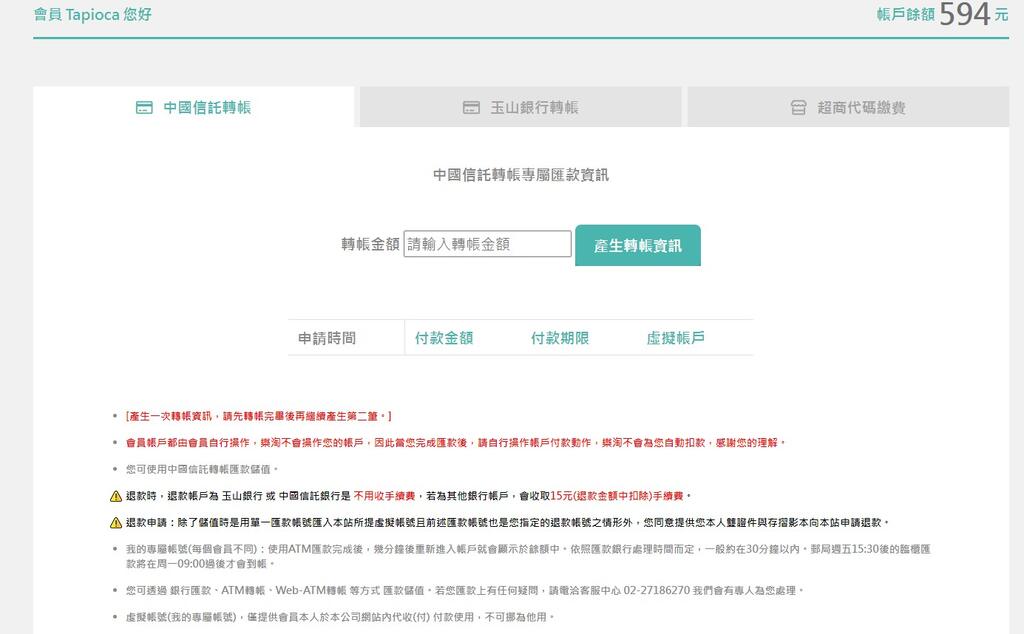Screen dimensions: 1024x634
Task: Click the red 會員帳戶都由會員自行操作 notice
Action: tap(455, 443)
